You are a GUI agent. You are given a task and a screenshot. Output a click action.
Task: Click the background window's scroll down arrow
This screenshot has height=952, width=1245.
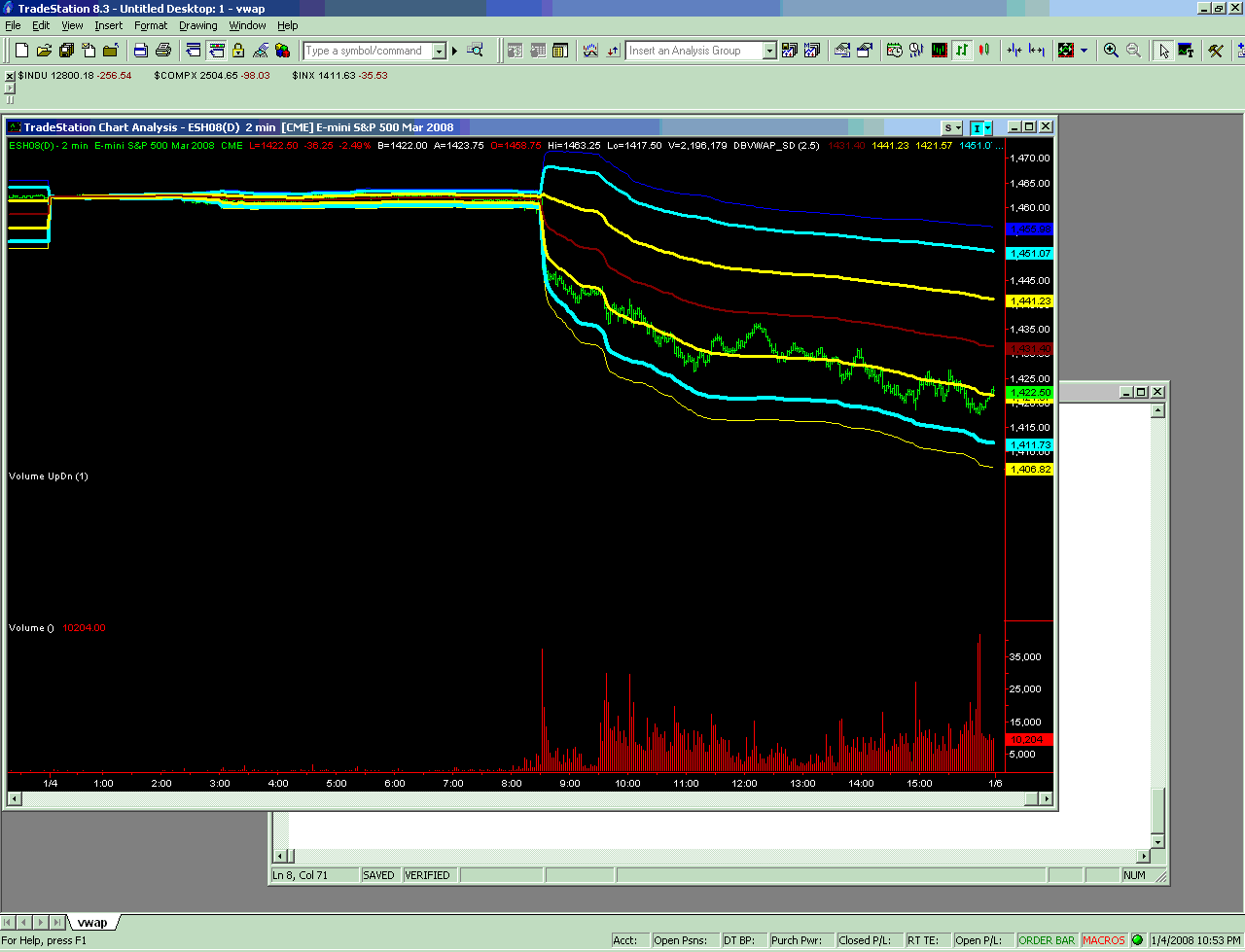(1157, 841)
